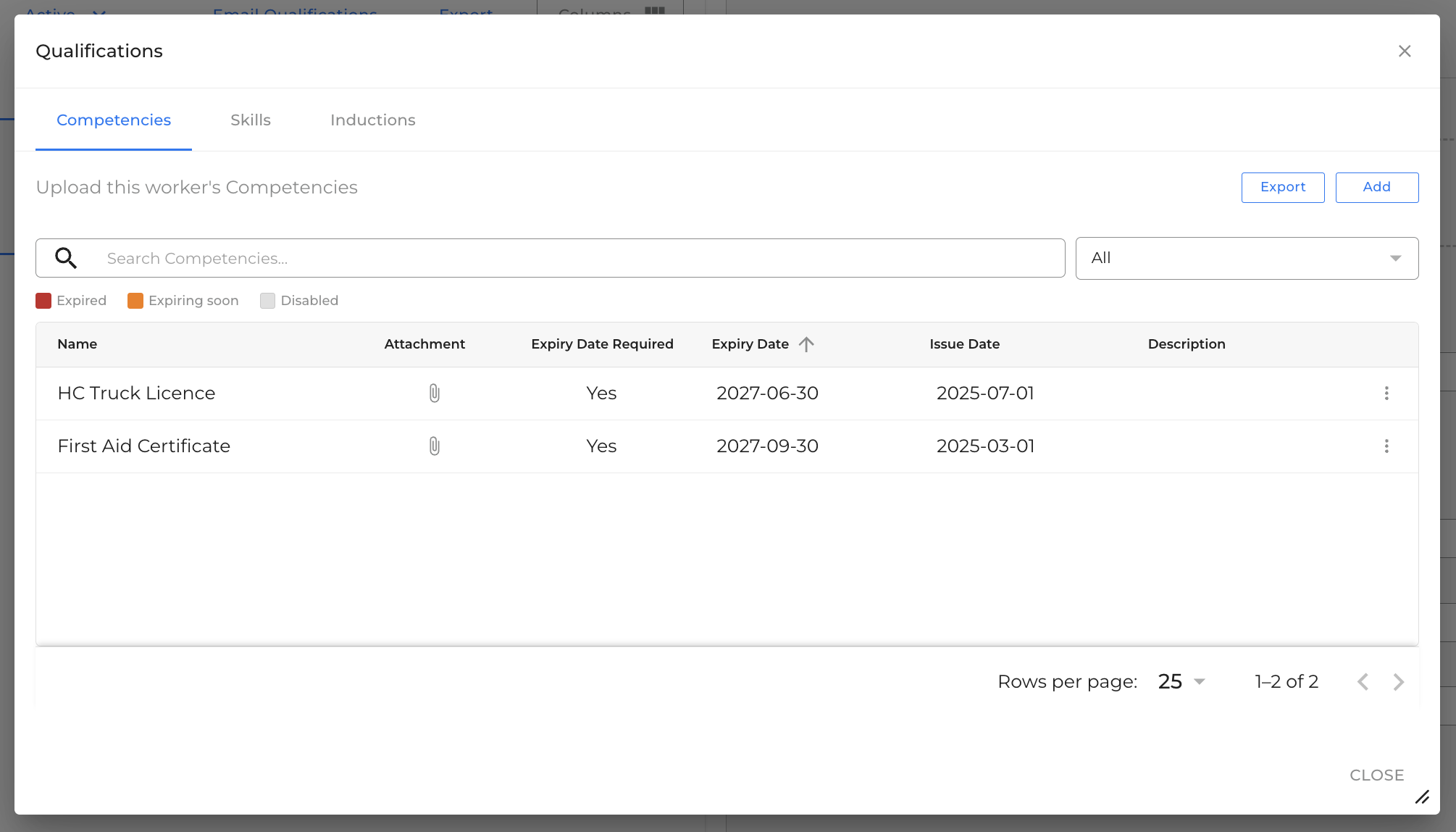Screen dimensions: 1456x832
Task: Click the Export button
Action: coord(1283,187)
